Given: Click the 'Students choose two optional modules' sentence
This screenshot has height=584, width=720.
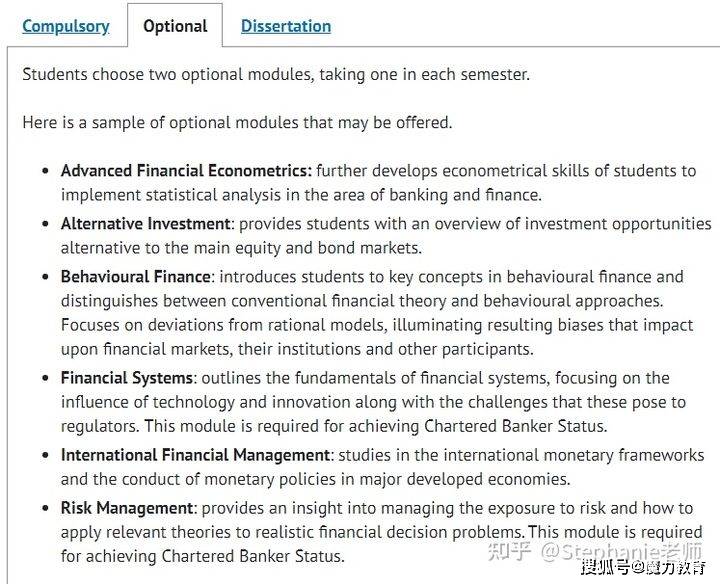Looking at the screenshot, I should click(276, 74).
